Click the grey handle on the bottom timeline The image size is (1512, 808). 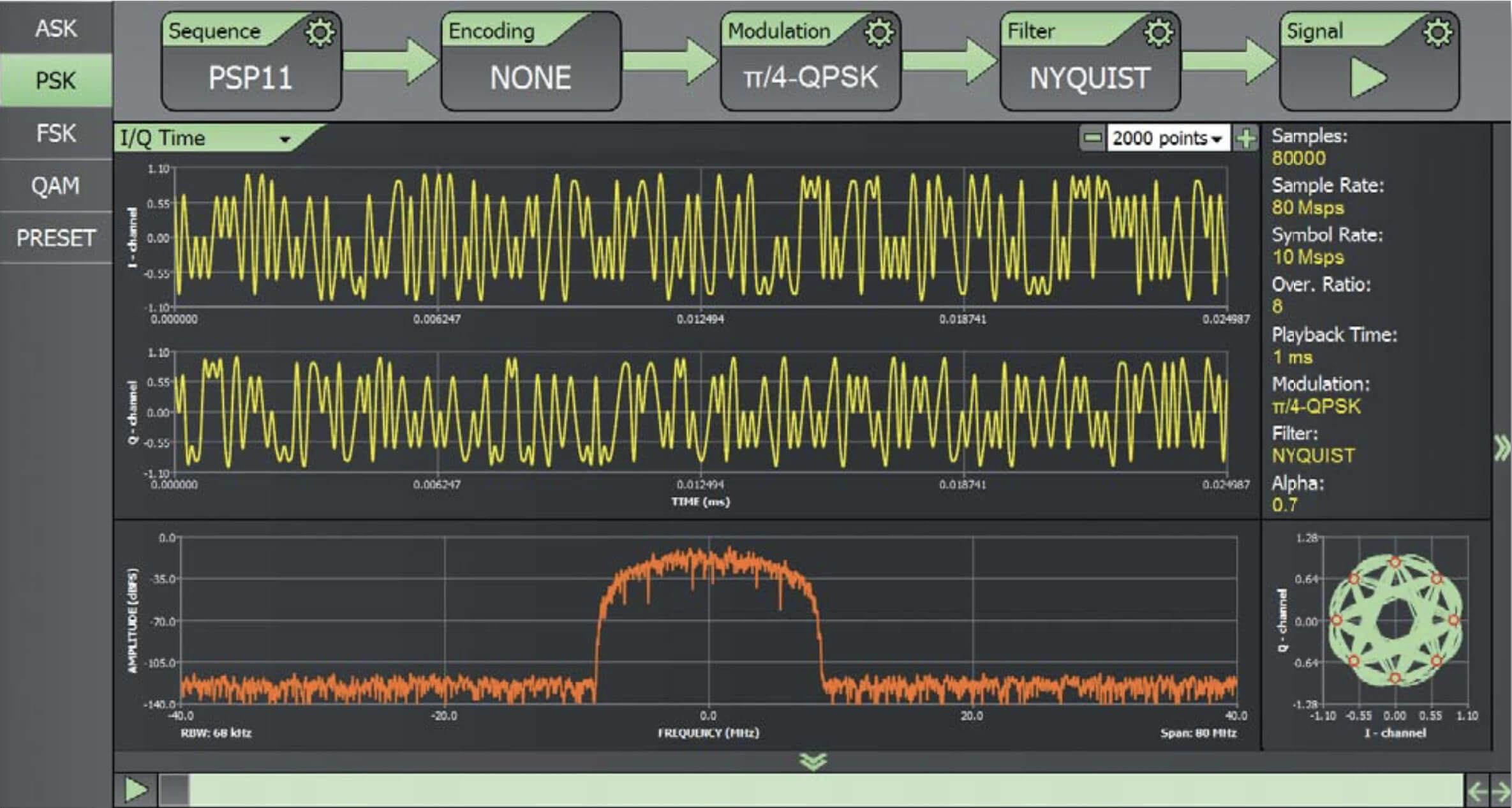pyautogui.click(x=174, y=790)
